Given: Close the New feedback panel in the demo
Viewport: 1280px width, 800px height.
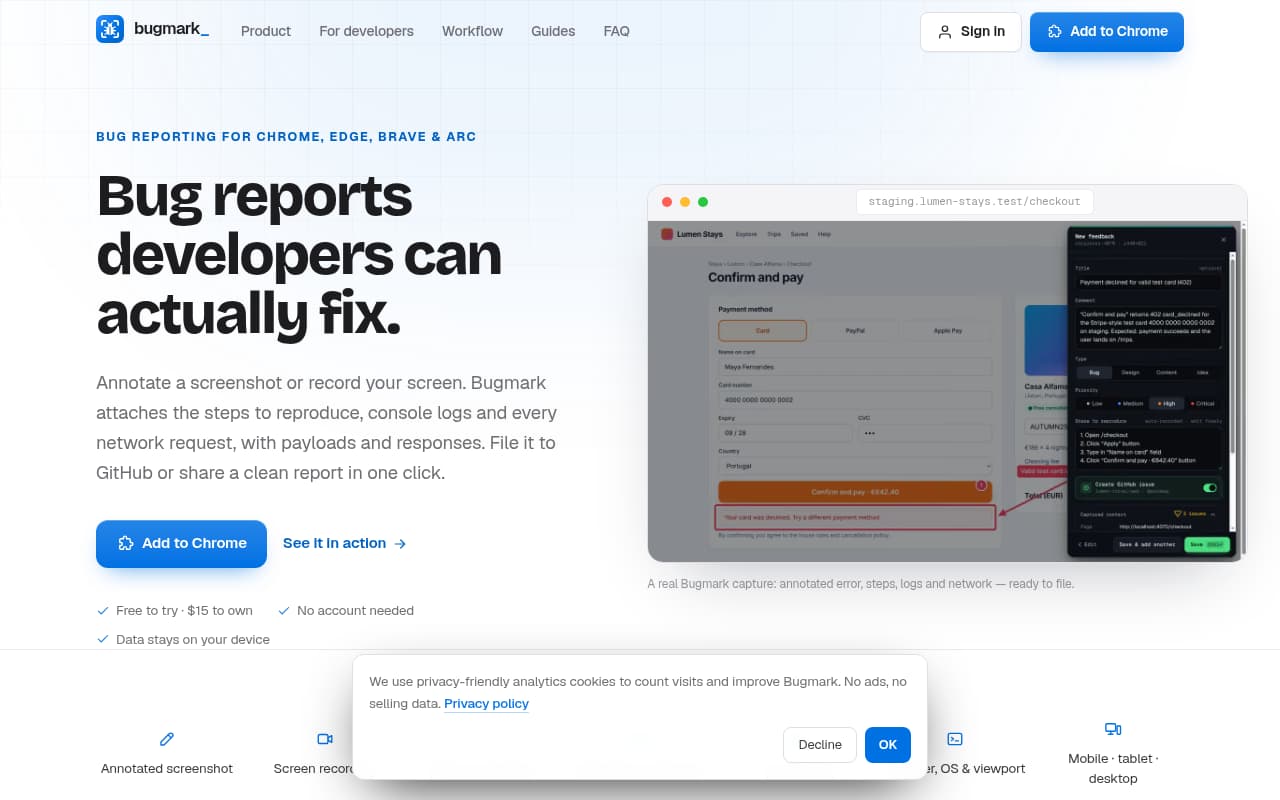Looking at the screenshot, I should (1223, 240).
